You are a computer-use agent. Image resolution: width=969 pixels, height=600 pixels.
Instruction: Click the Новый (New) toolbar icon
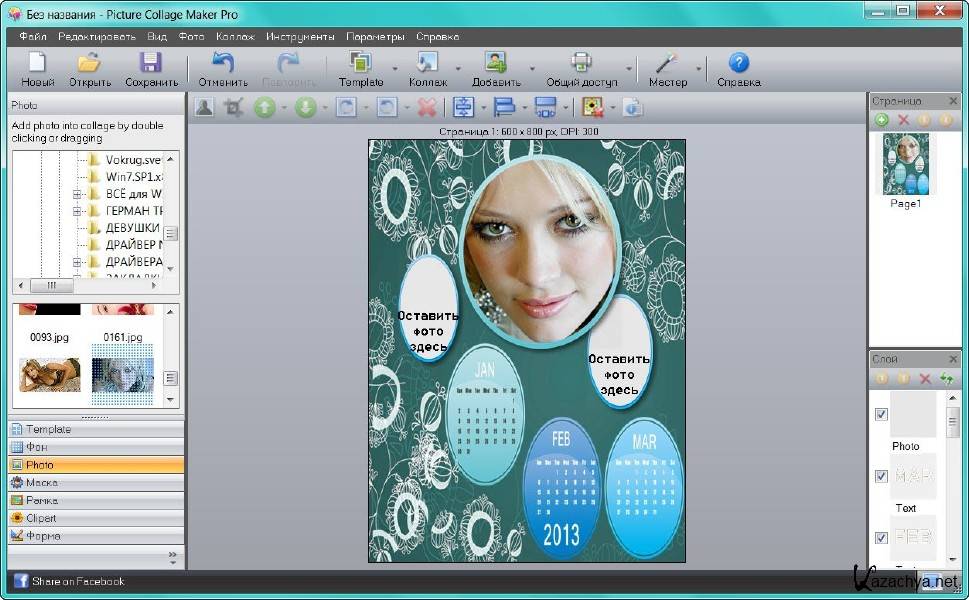point(37,64)
